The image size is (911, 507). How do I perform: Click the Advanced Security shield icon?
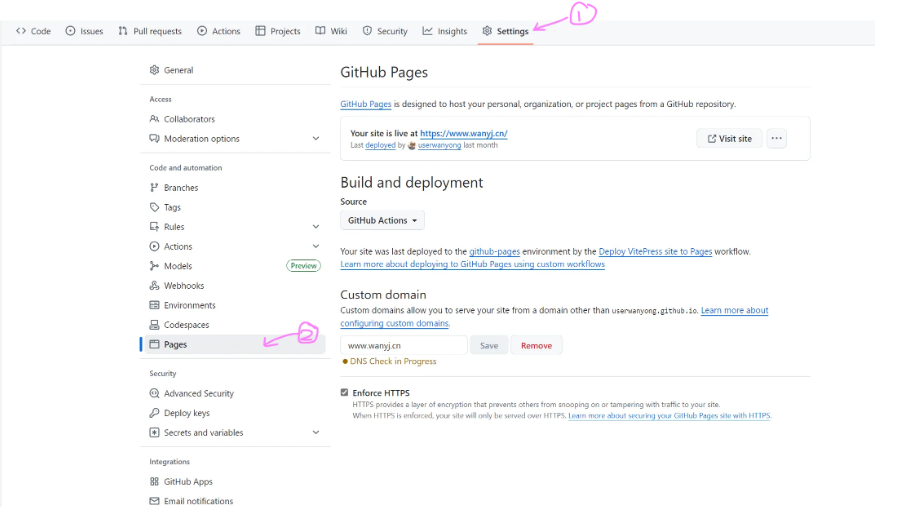click(x=154, y=394)
